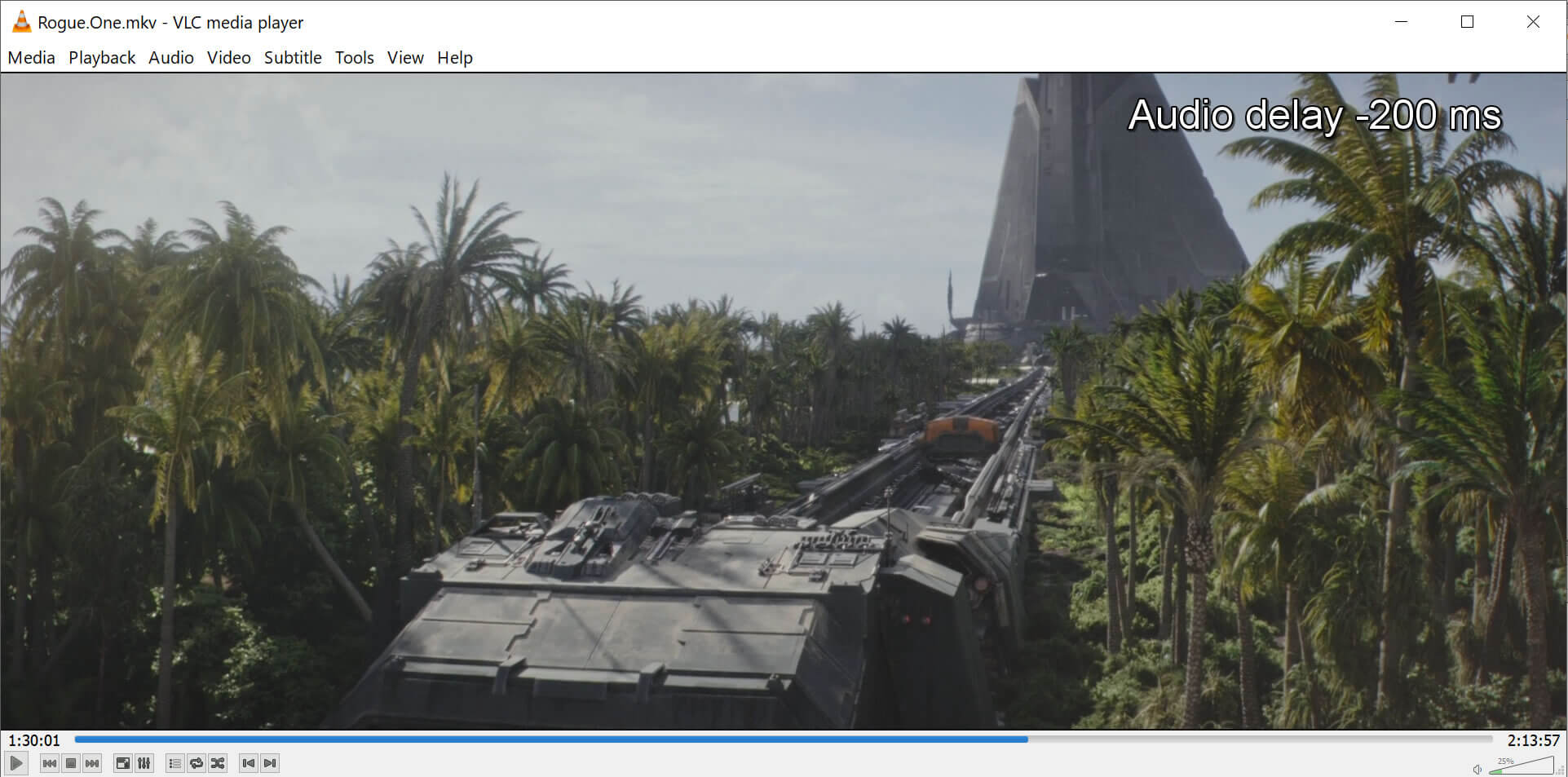Show the playlist view

coord(174,764)
